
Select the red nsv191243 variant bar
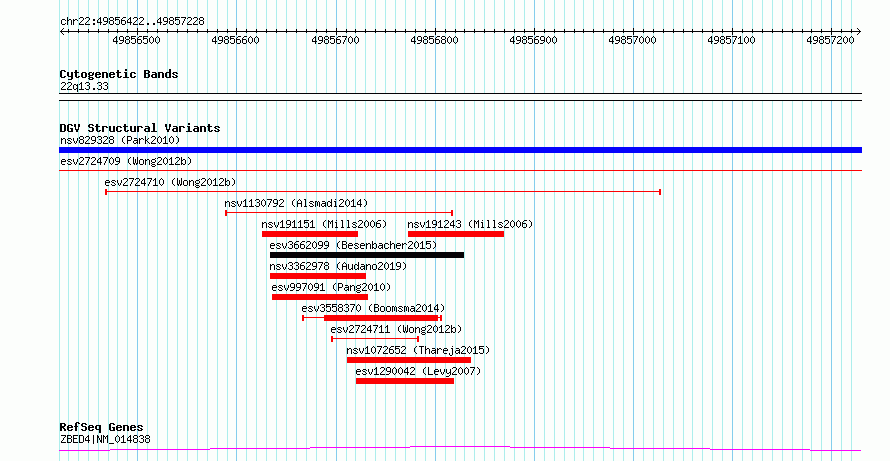456,234
